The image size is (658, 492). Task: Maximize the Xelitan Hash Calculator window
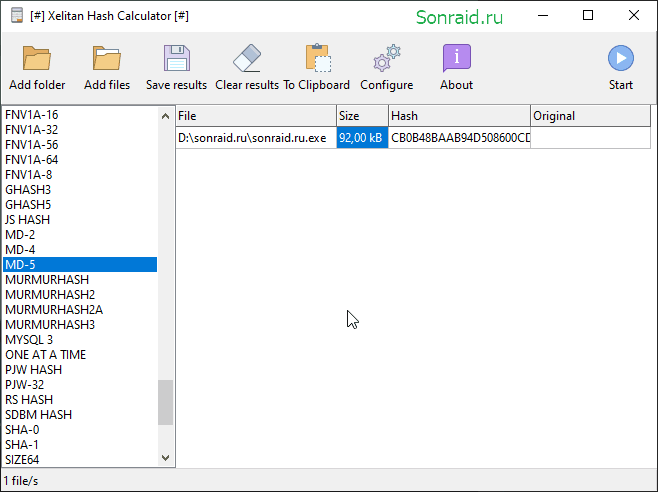pos(588,16)
